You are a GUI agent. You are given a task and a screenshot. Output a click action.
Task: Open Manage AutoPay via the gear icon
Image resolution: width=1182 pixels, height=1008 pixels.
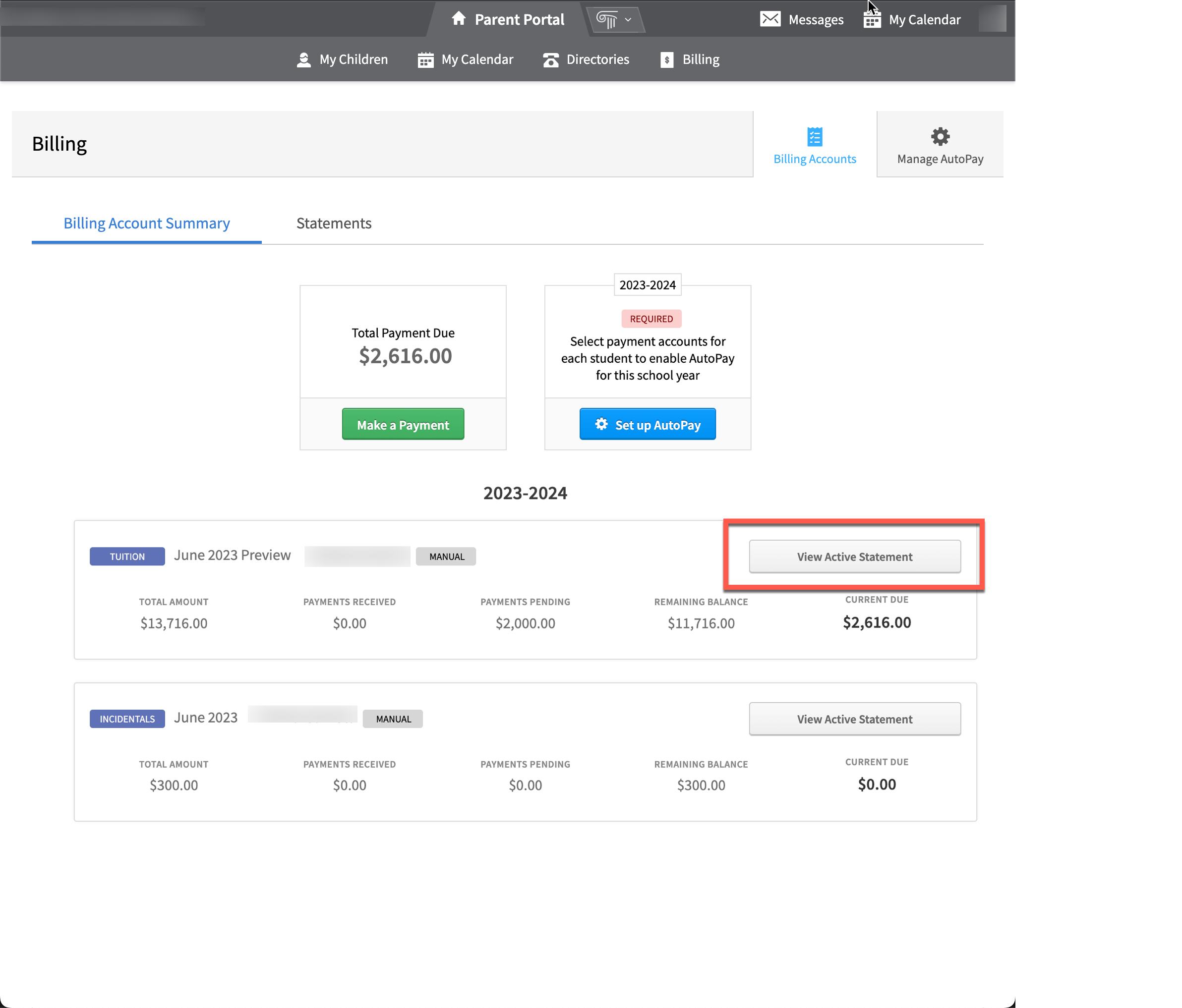point(939,137)
